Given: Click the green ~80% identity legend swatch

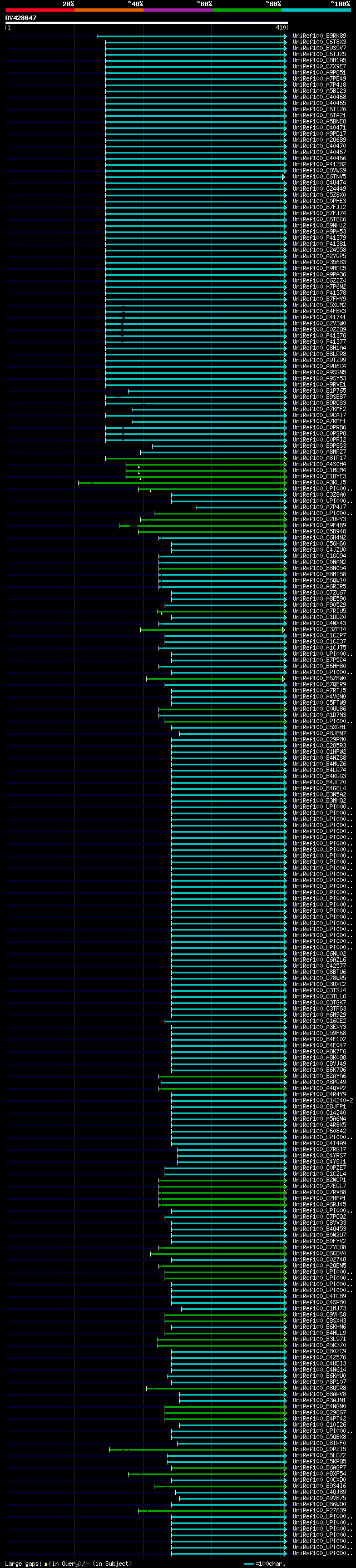Looking at the screenshot, I should click(247, 10).
